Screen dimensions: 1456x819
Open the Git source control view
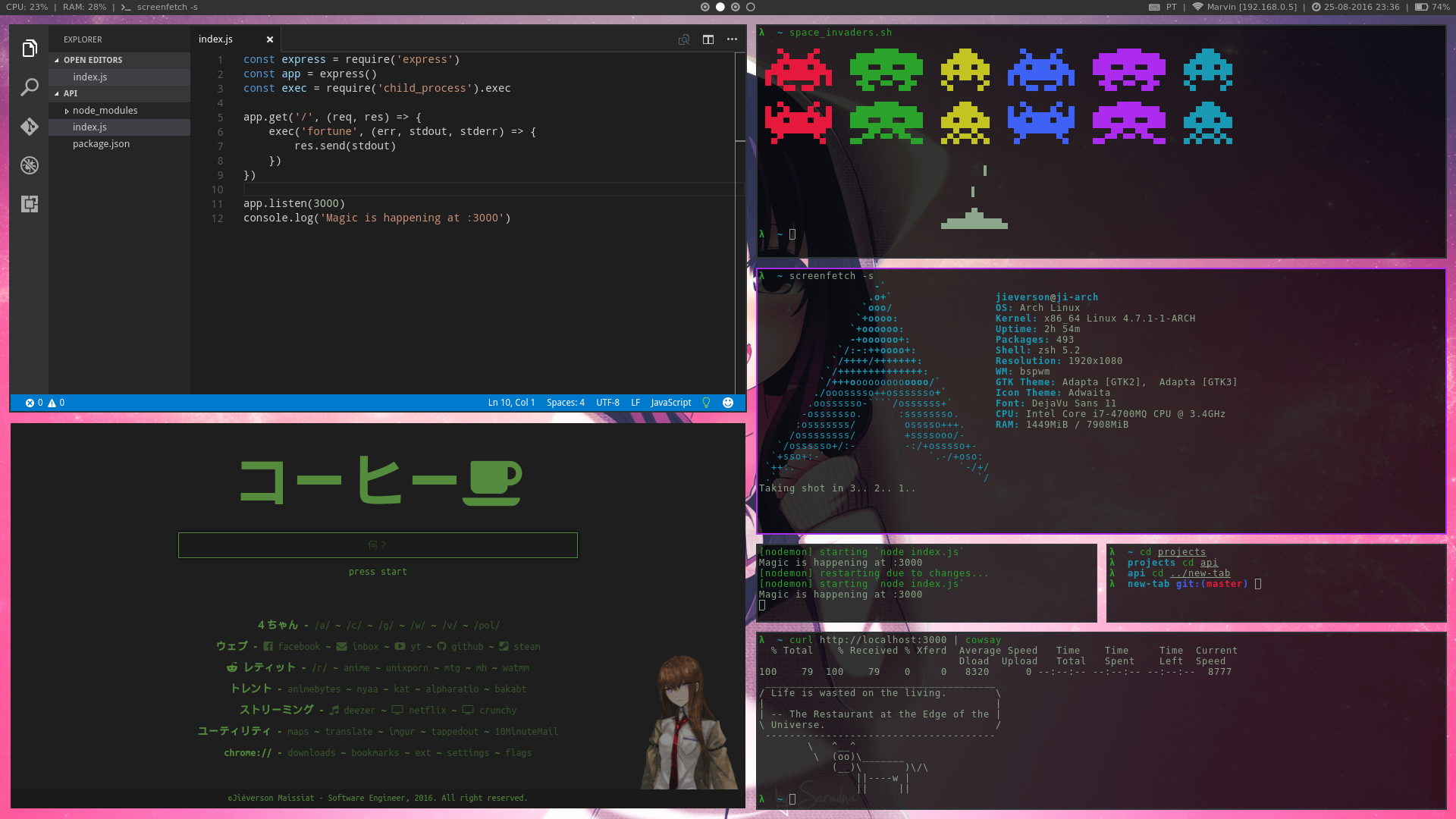tap(30, 126)
